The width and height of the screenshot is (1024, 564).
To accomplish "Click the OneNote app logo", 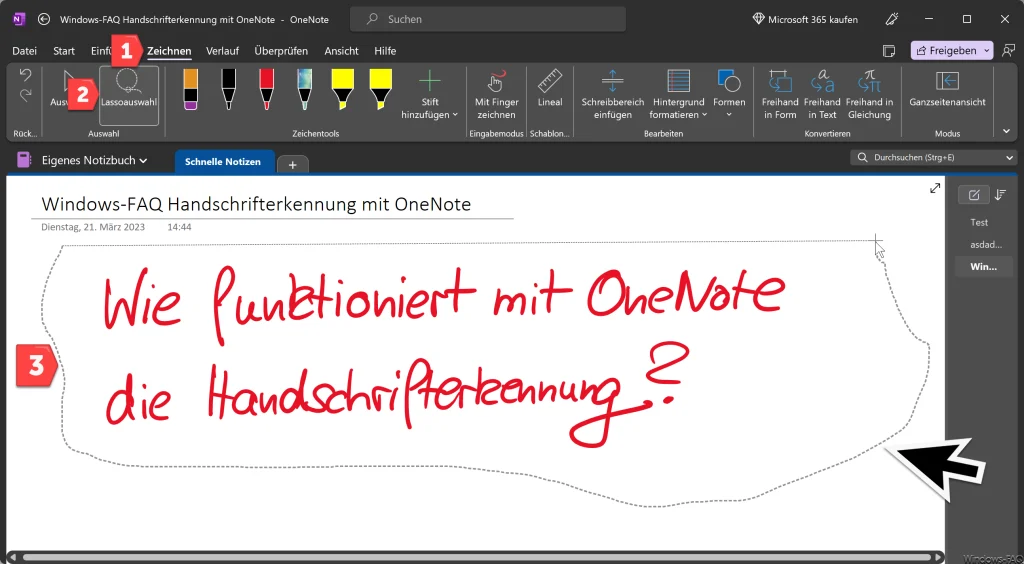I will click(x=19, y=20).
